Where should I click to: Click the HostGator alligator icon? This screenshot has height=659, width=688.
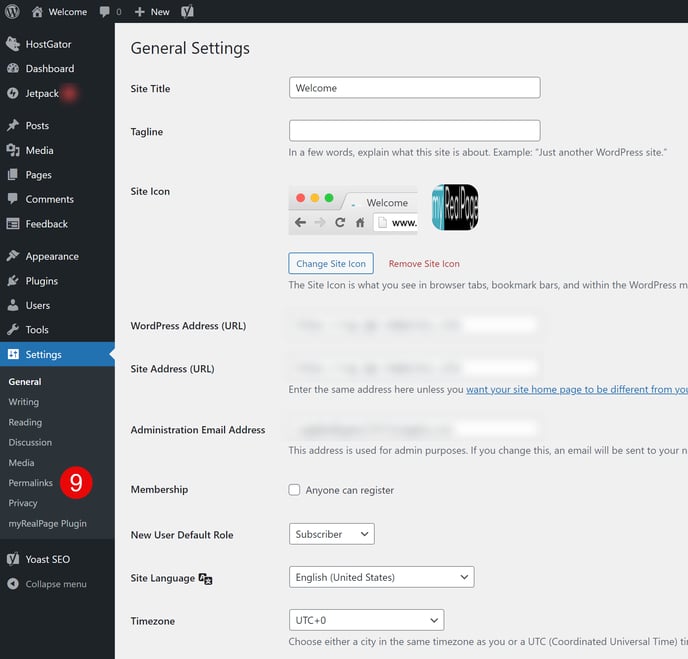[x=13, y=44]
